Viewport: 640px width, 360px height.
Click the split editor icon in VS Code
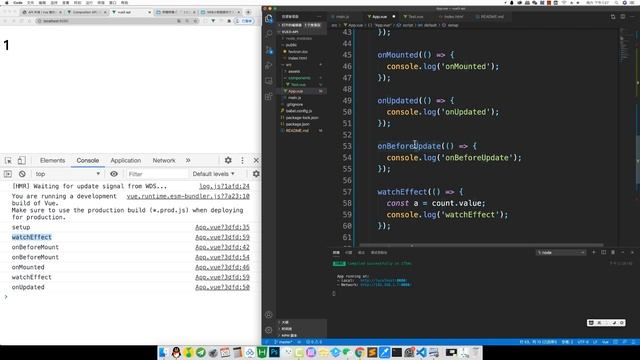click(622, 17)
